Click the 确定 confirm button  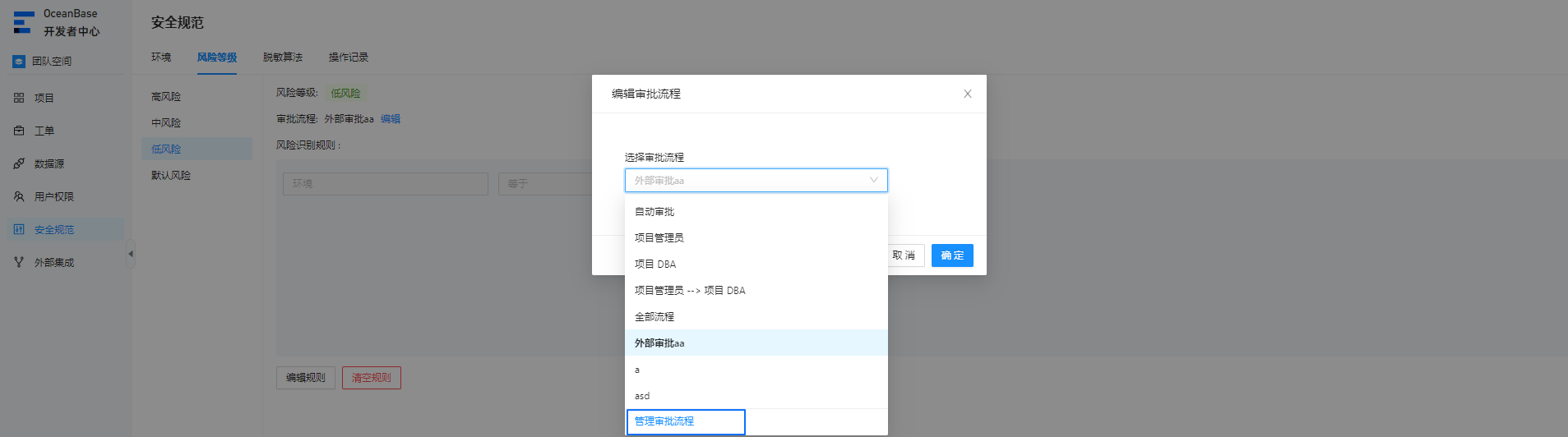[952, 255]
